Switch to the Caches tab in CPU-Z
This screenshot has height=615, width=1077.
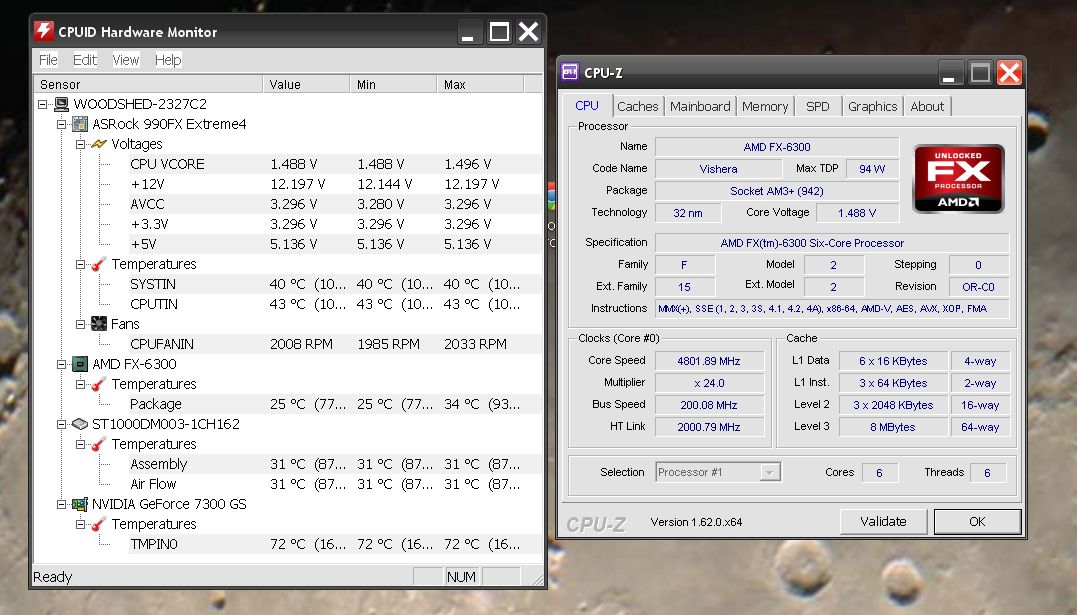[x=637, y=107]
